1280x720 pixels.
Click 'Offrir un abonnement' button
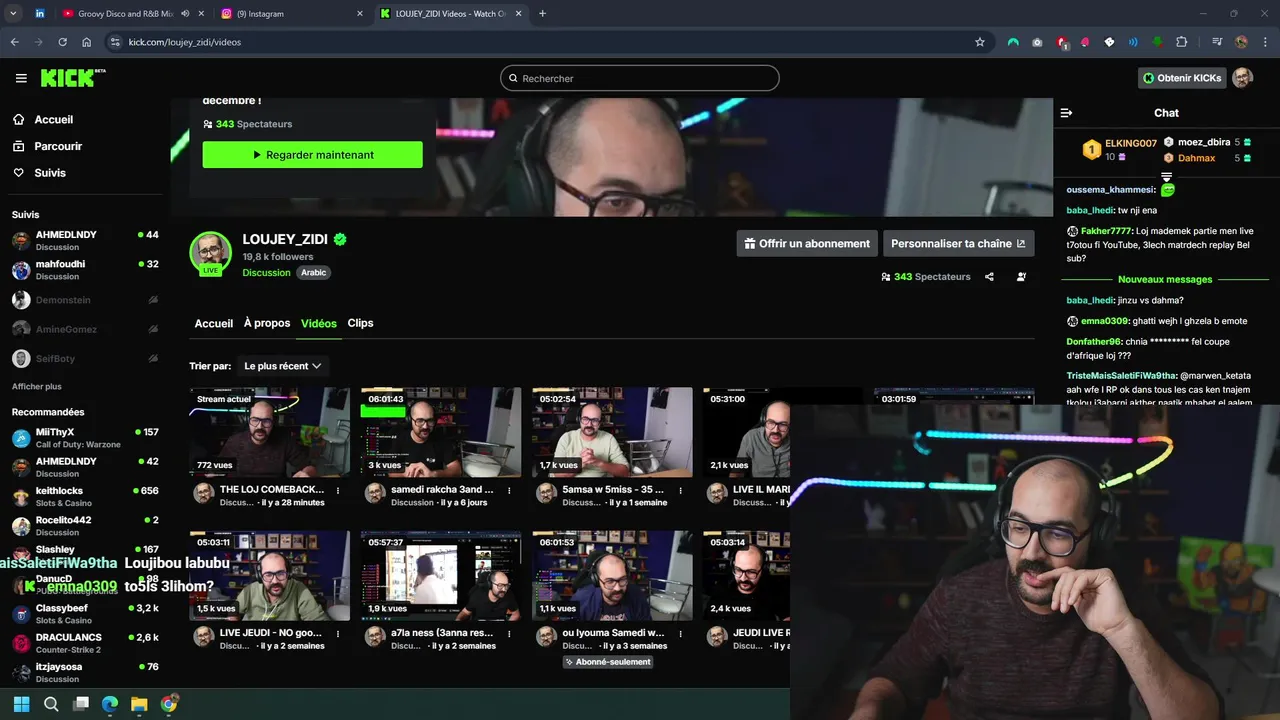click(x=807, y=243)
